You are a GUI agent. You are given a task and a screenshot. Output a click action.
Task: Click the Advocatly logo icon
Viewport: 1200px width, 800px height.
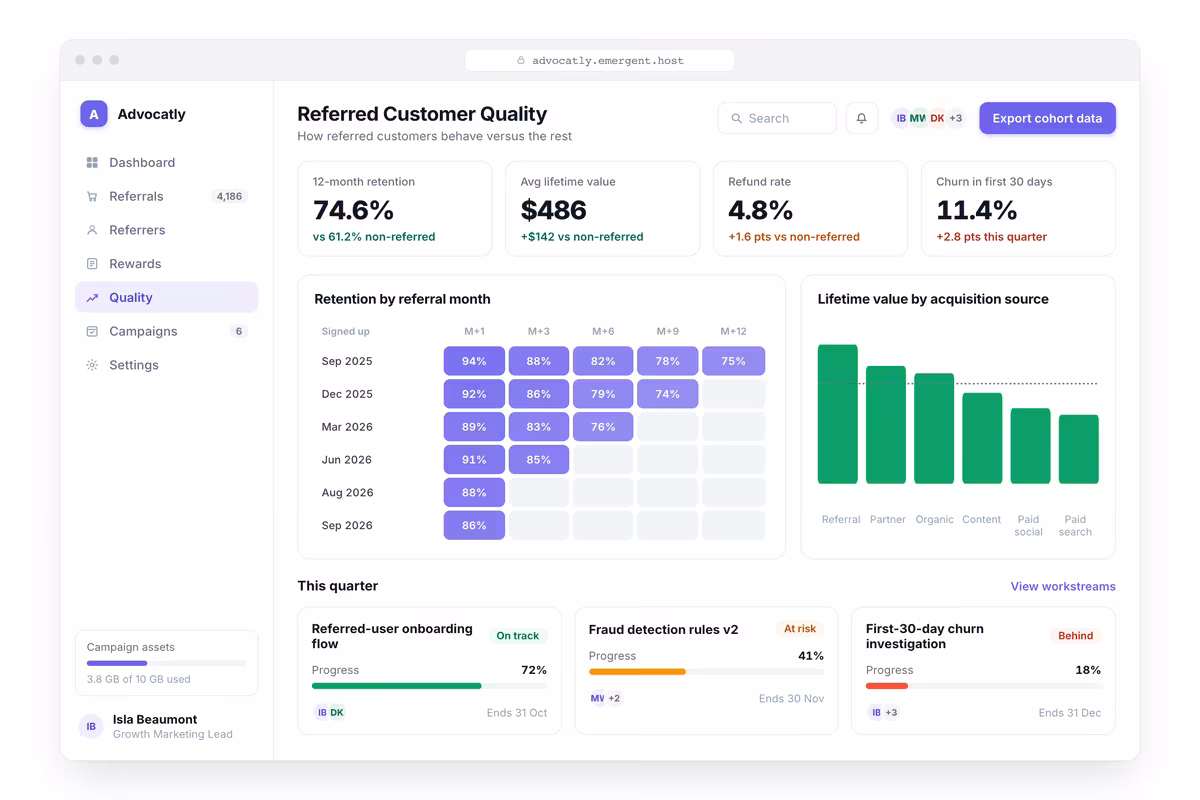pos(94,114)
